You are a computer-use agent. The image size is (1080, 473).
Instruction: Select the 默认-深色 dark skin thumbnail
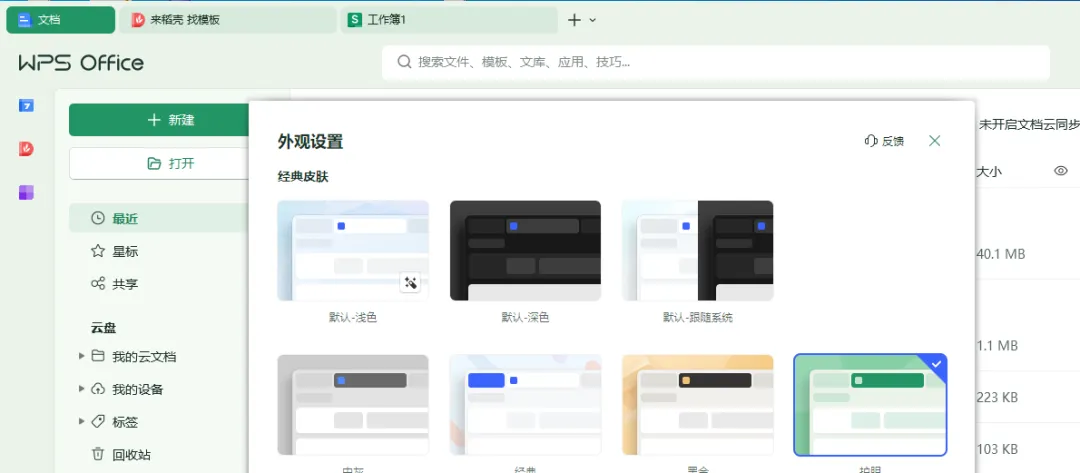pyautogui.click(x=525, y=251)
